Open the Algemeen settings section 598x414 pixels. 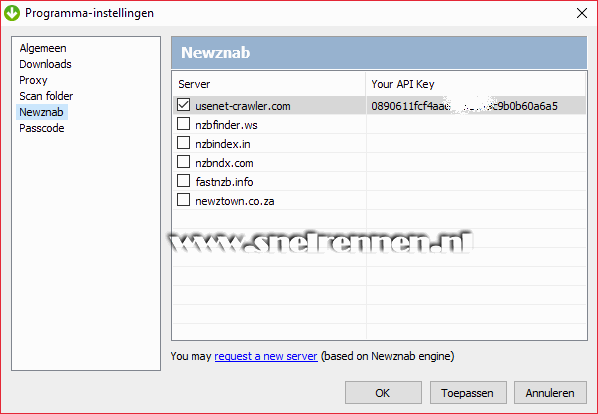(x=43, y=48)
